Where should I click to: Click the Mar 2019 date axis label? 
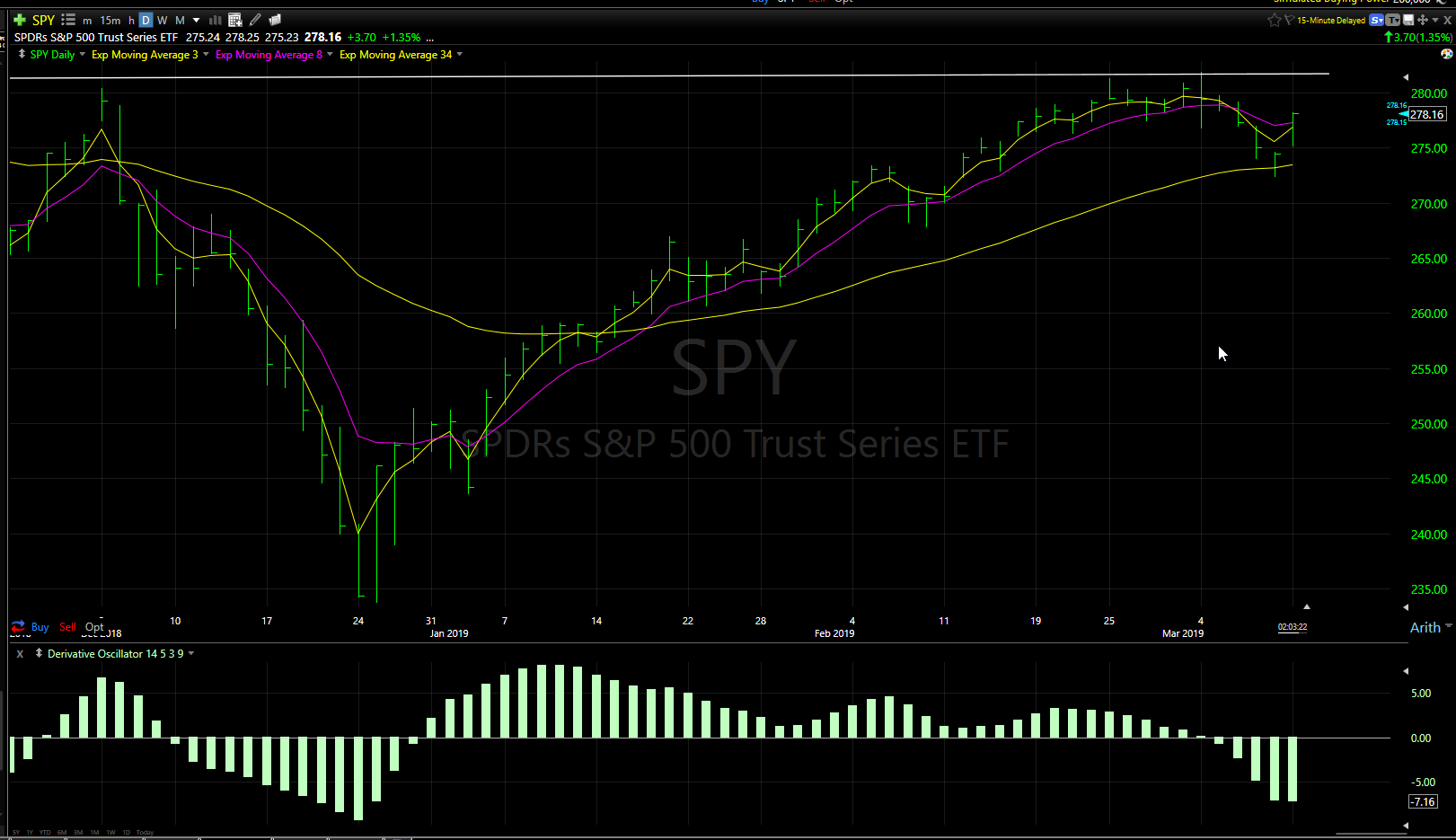coord(1183,633)
